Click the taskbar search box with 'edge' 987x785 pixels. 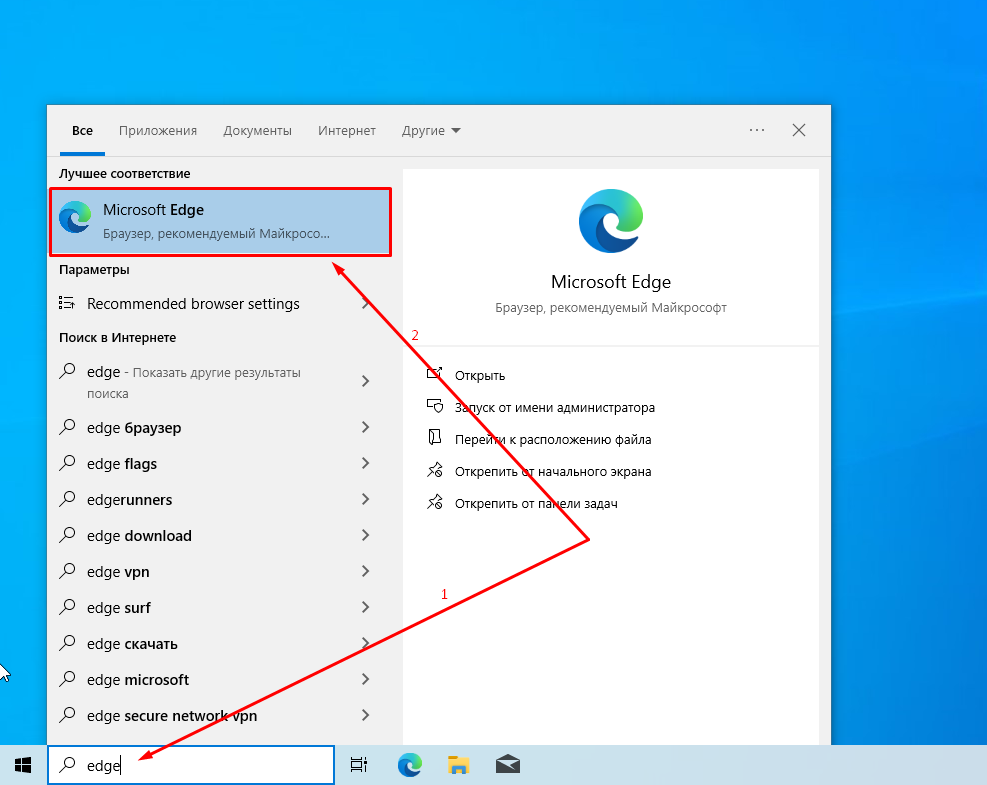coord(190,765)
